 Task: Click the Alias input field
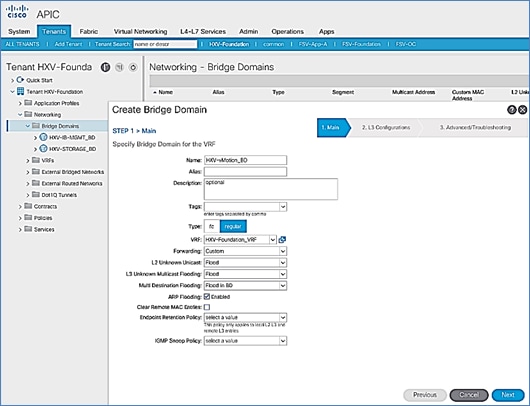click(x=245, y=171)
